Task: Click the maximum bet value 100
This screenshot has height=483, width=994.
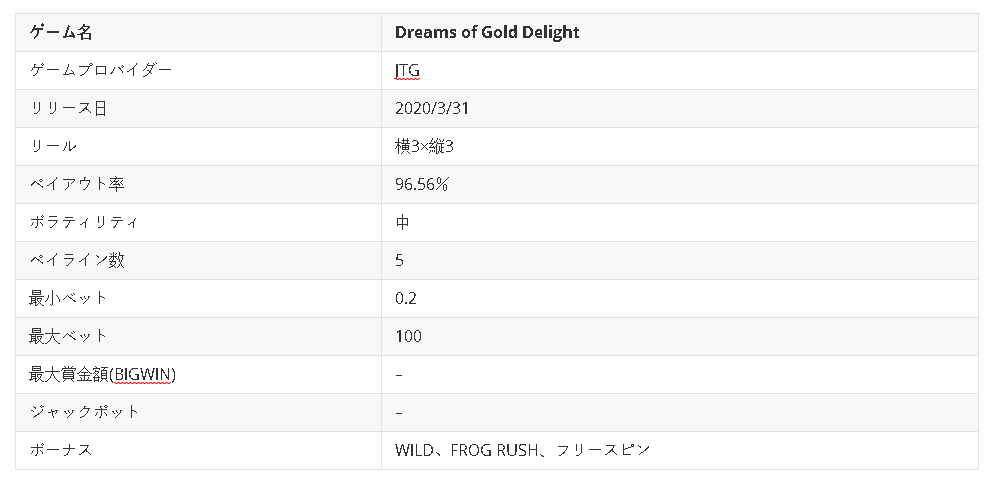Action: [x=408, y=336]
